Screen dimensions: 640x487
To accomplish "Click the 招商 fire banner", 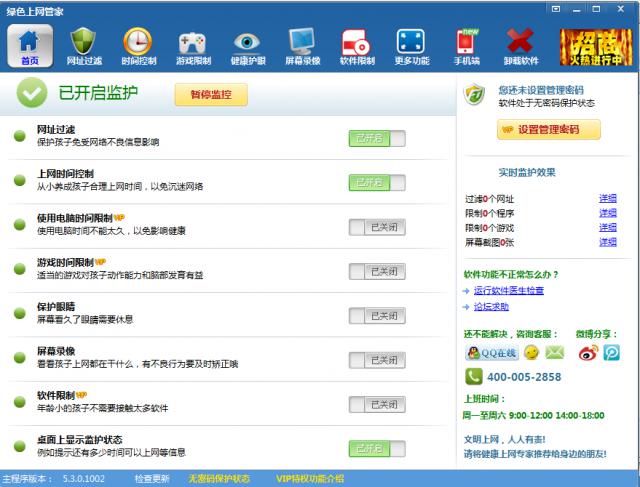I will (x=596, y=47).
